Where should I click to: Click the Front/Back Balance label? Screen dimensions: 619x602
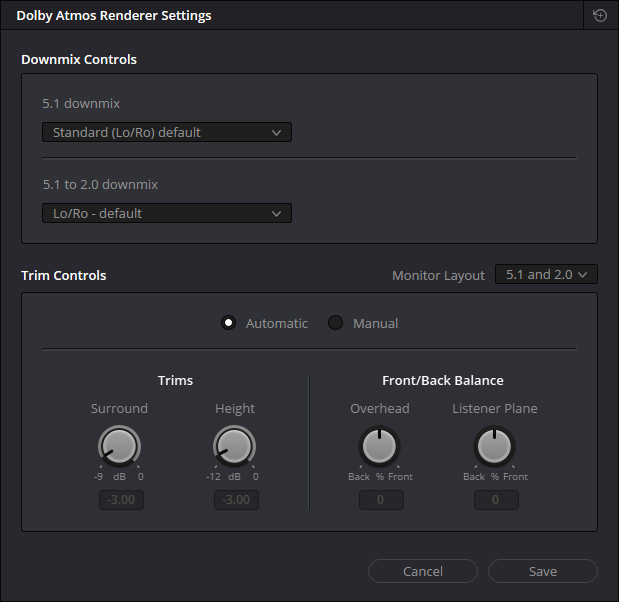tap(442, 380)
